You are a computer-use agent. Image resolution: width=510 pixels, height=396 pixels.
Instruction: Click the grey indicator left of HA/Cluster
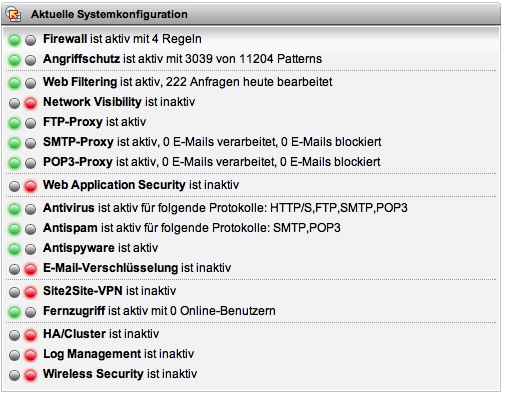click(14, 335)
